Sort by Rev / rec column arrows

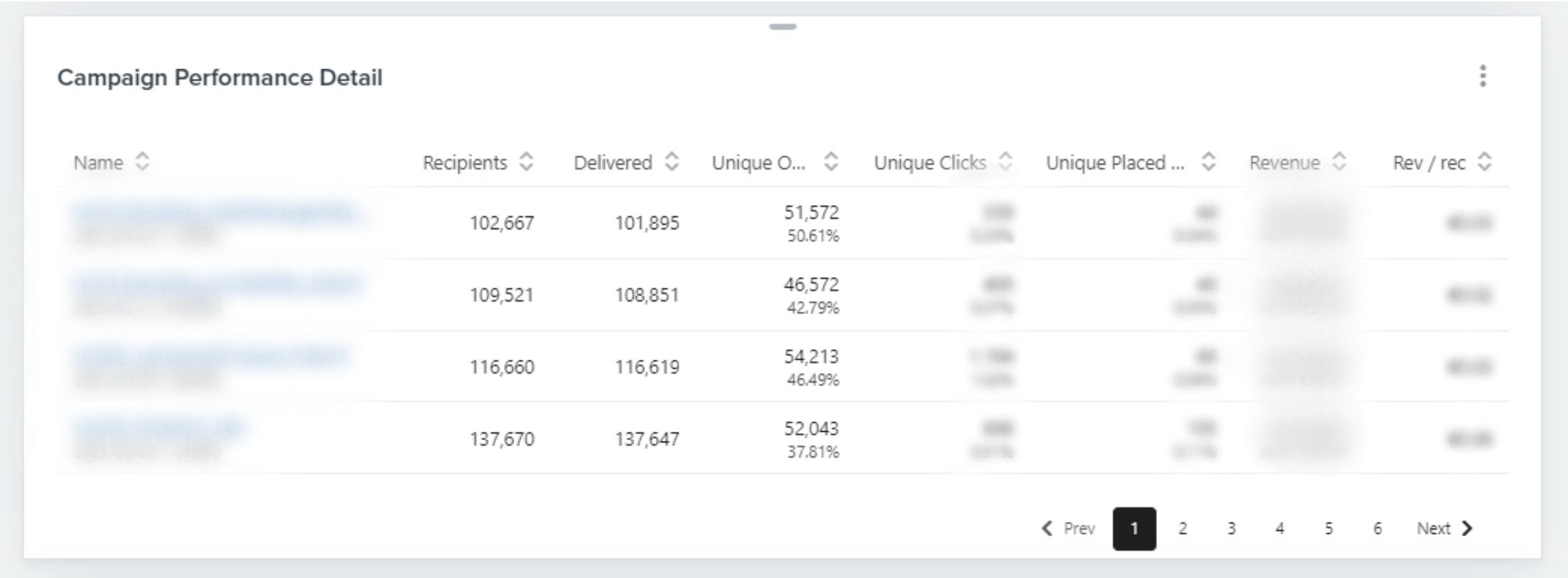(x=1485, y=162)
